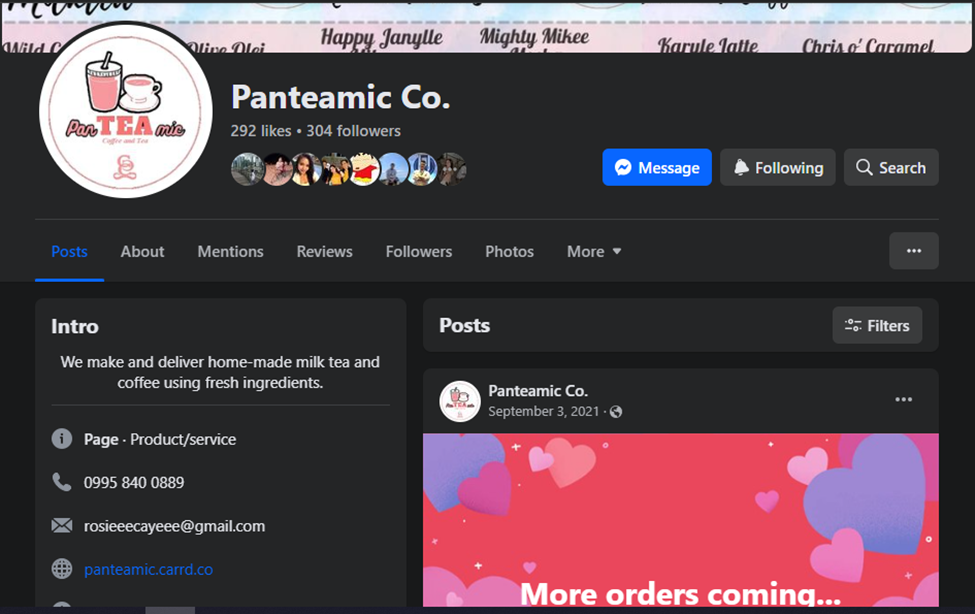Open the Reviews tab
975x614 pixels.
tap(325, 251)
